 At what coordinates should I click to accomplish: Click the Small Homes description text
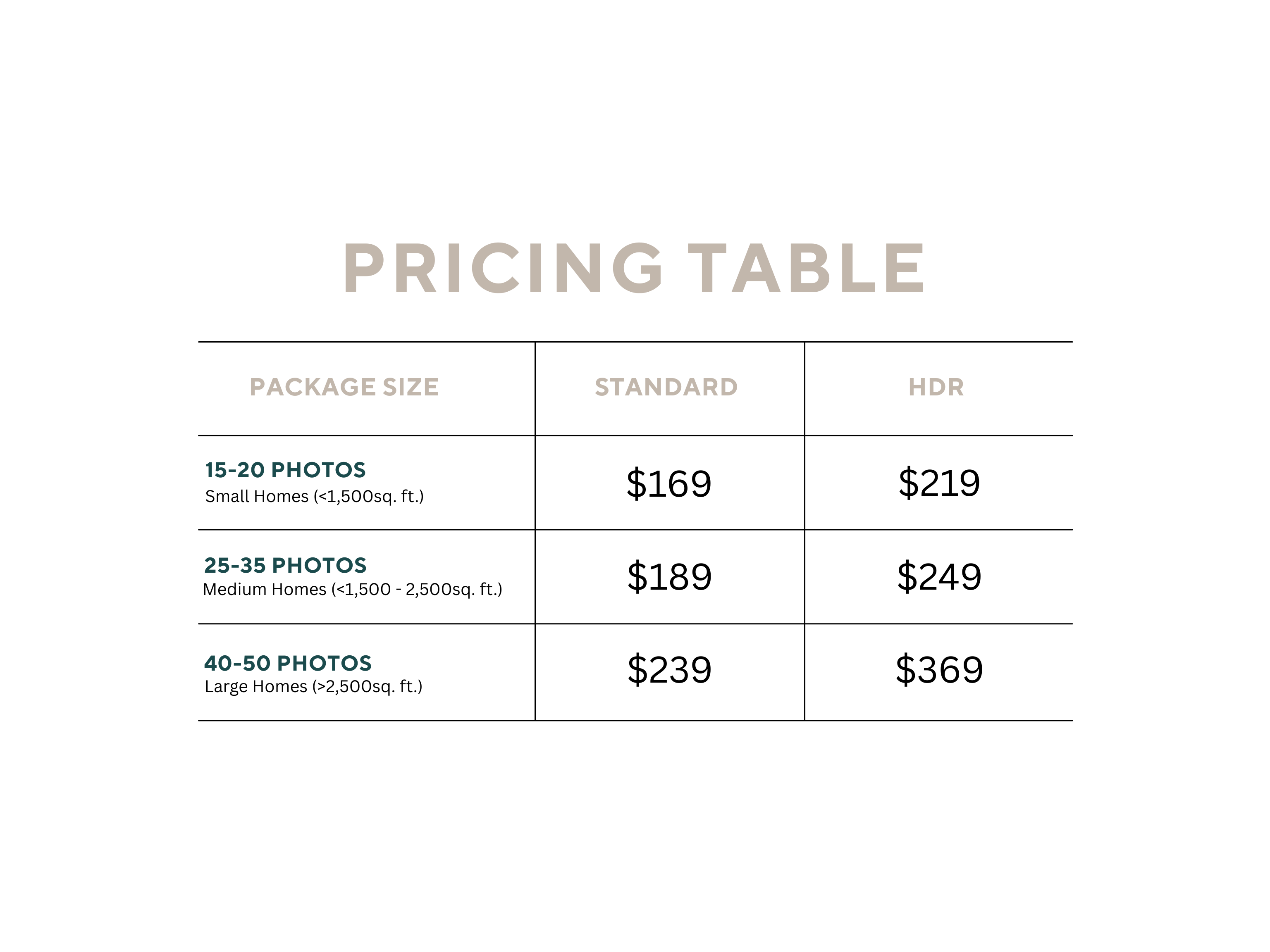pos(314,496)
